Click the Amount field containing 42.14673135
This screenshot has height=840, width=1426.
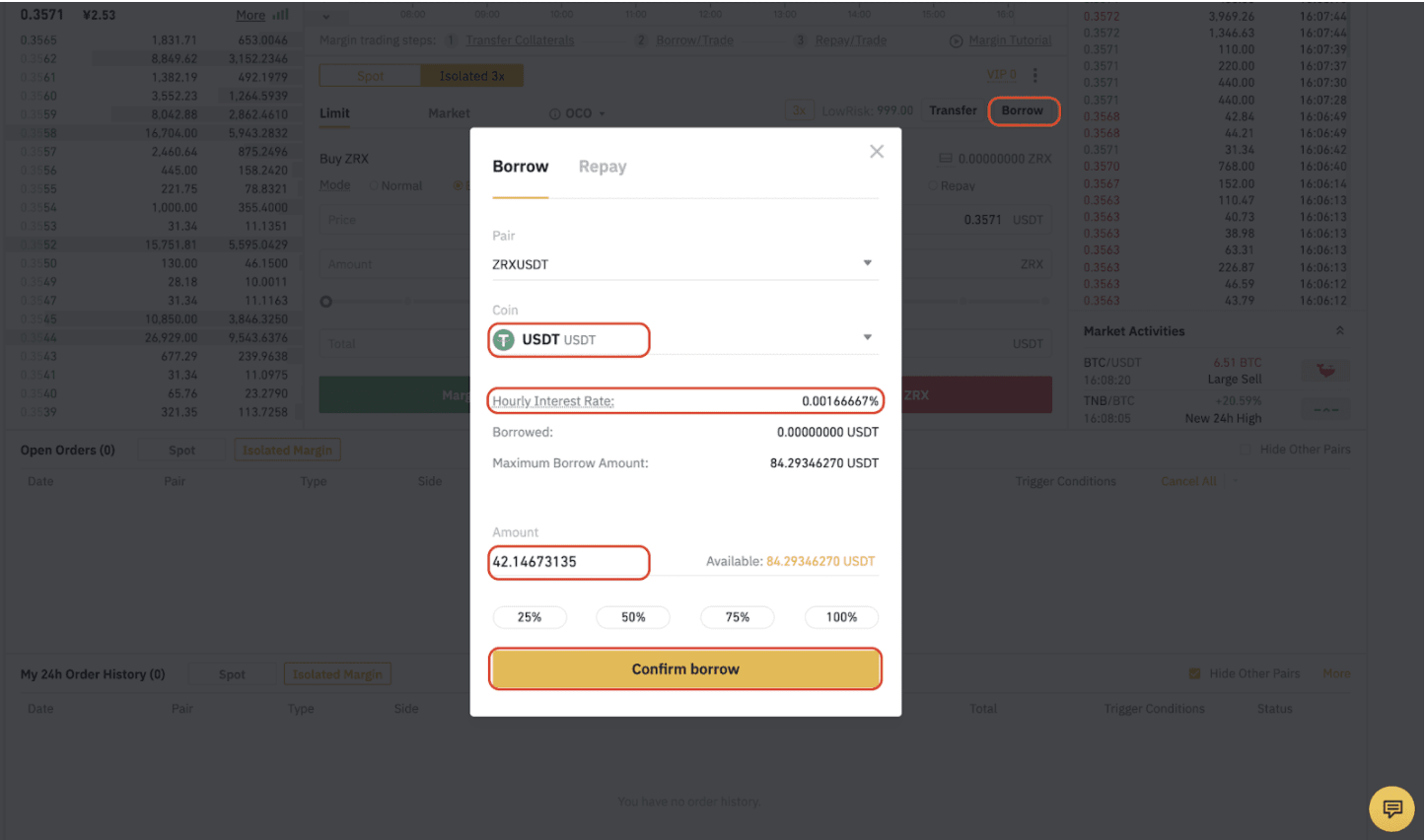569,562
